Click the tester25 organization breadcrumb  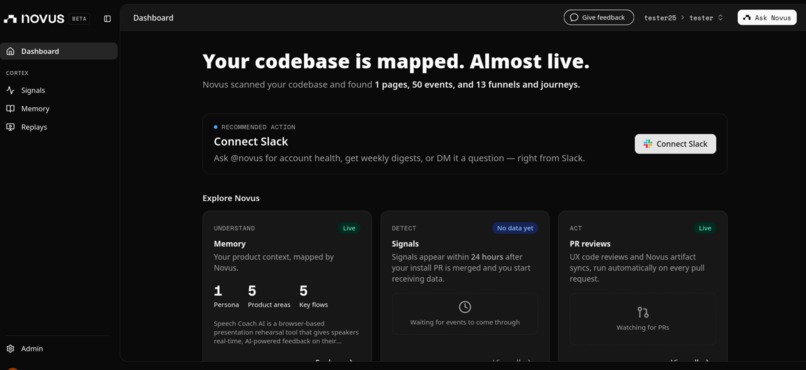coord(660,18)
